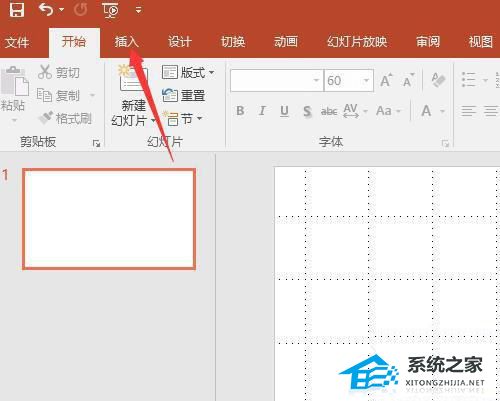The width and height of the screenshot is (500, 401).
Task: Click the 重置 (Reset) slide button
Action: (183, 96)
